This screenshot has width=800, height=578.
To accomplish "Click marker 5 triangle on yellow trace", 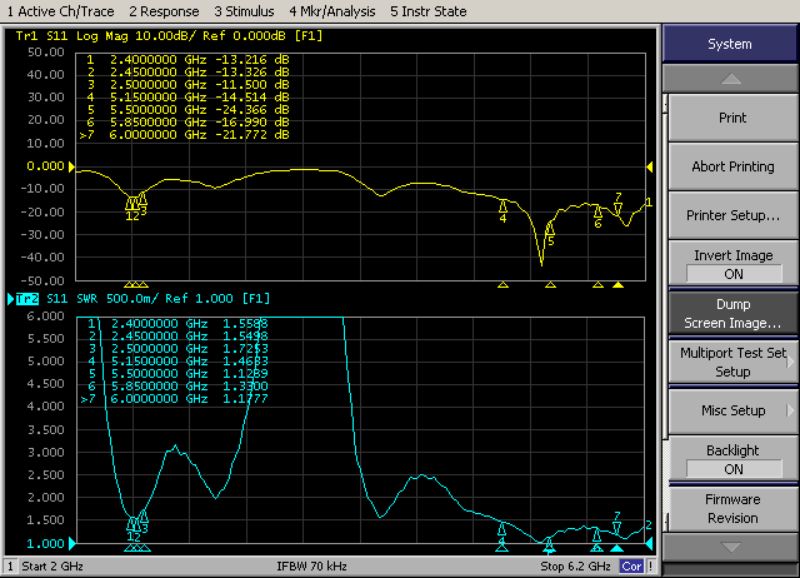I will [550, 229].
